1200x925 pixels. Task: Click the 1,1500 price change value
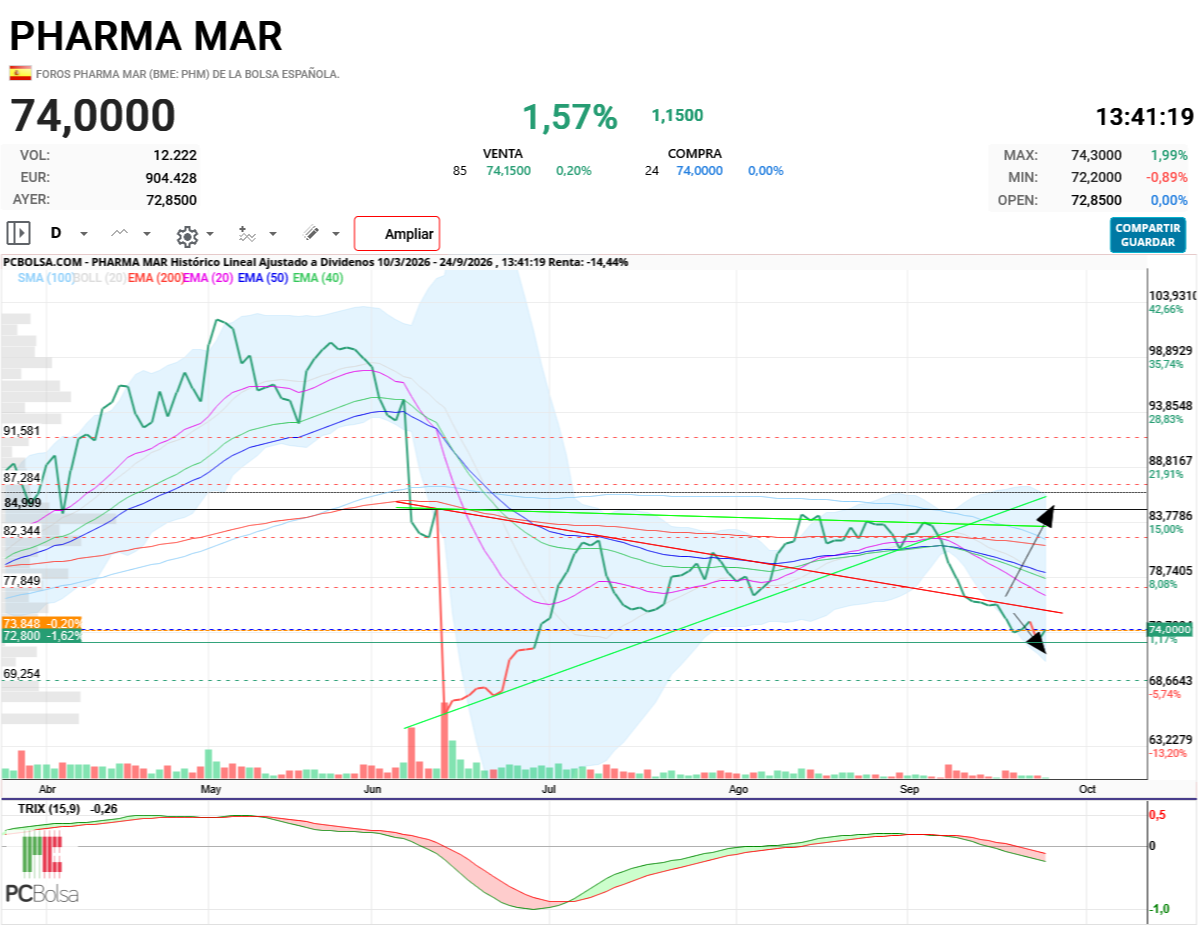pyautogui.click(x=677, y=115)
